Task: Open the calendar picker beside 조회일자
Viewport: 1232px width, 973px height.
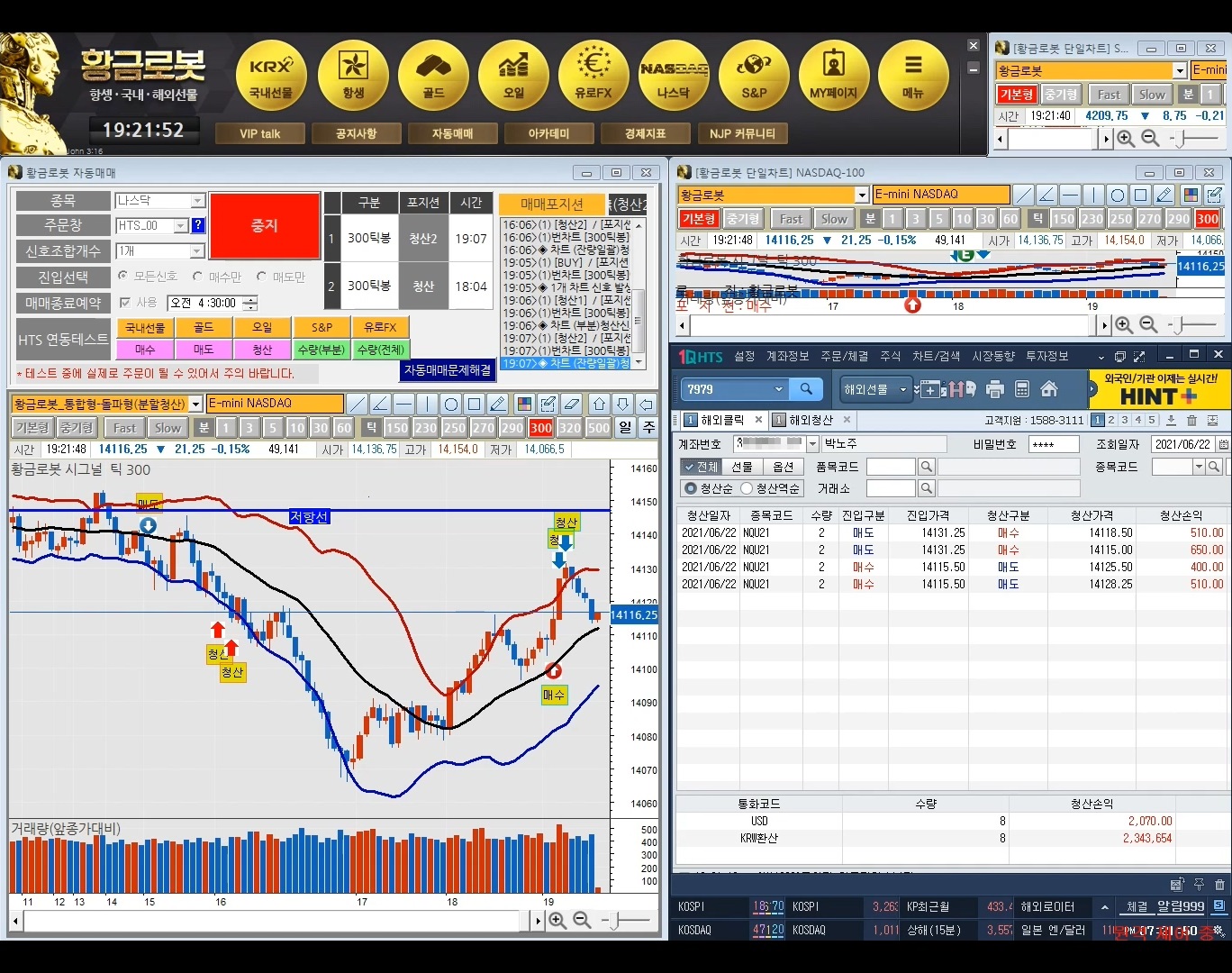Action: 1223,444
